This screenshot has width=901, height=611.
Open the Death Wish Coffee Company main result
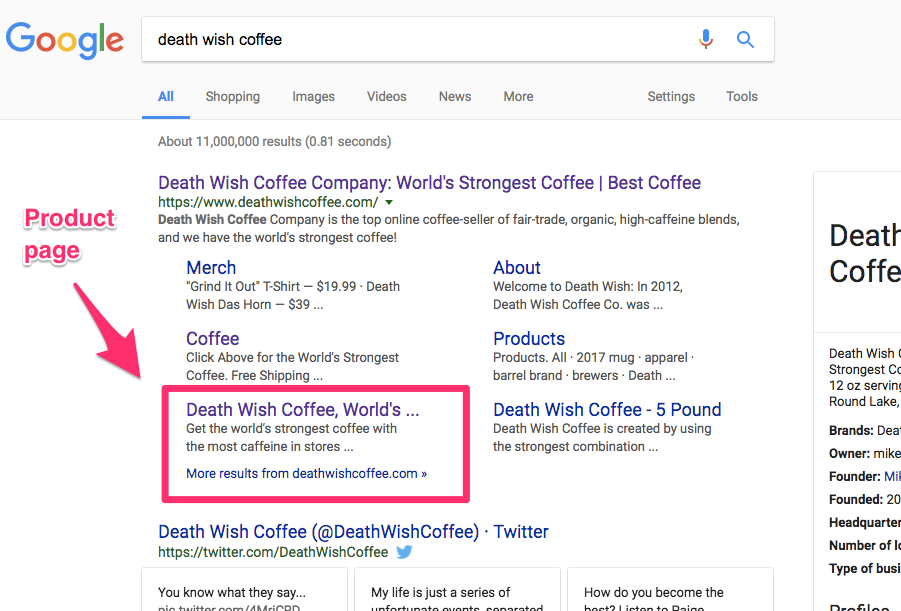pos(428,183)
